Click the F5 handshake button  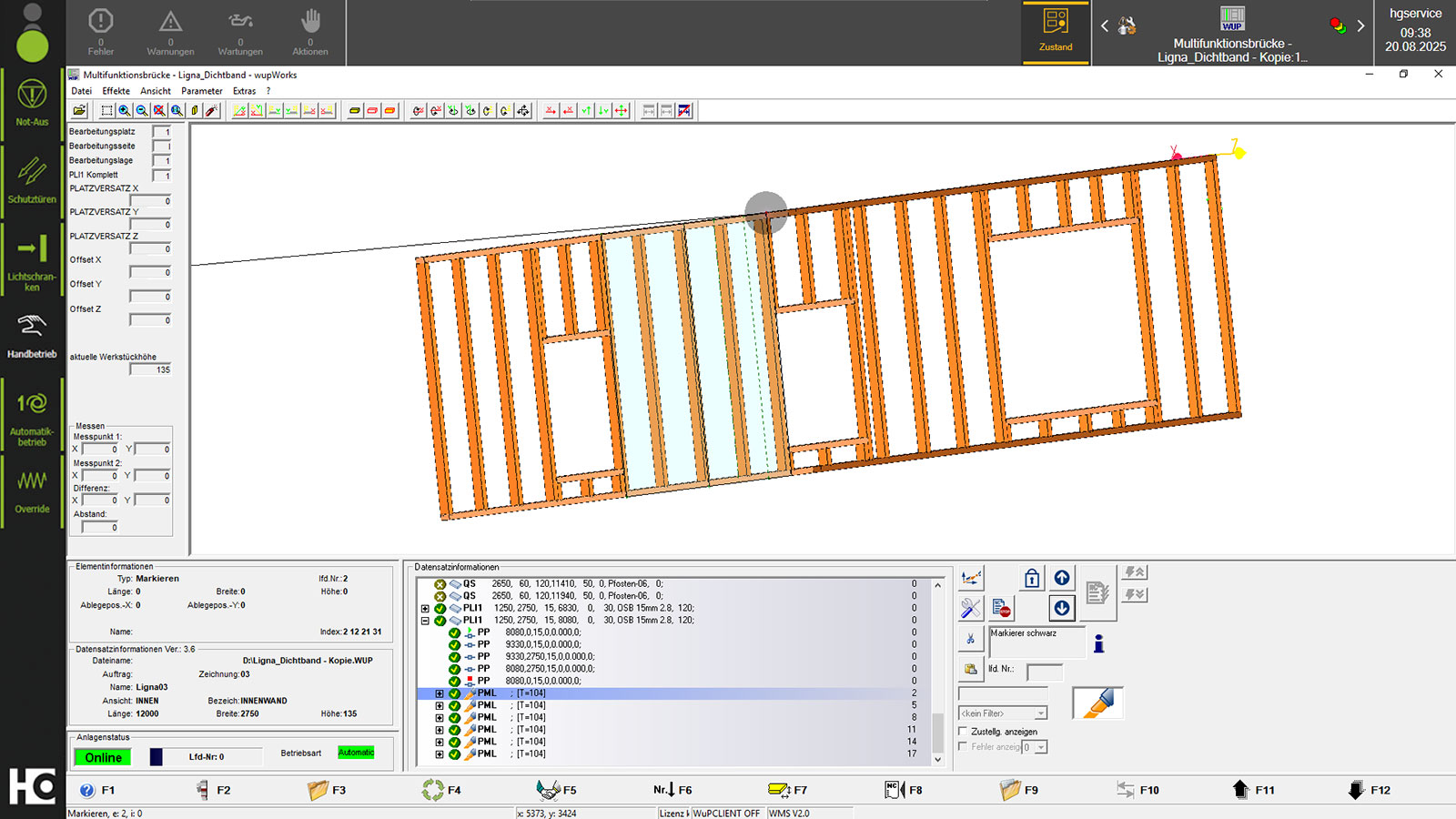click(557, 790)
